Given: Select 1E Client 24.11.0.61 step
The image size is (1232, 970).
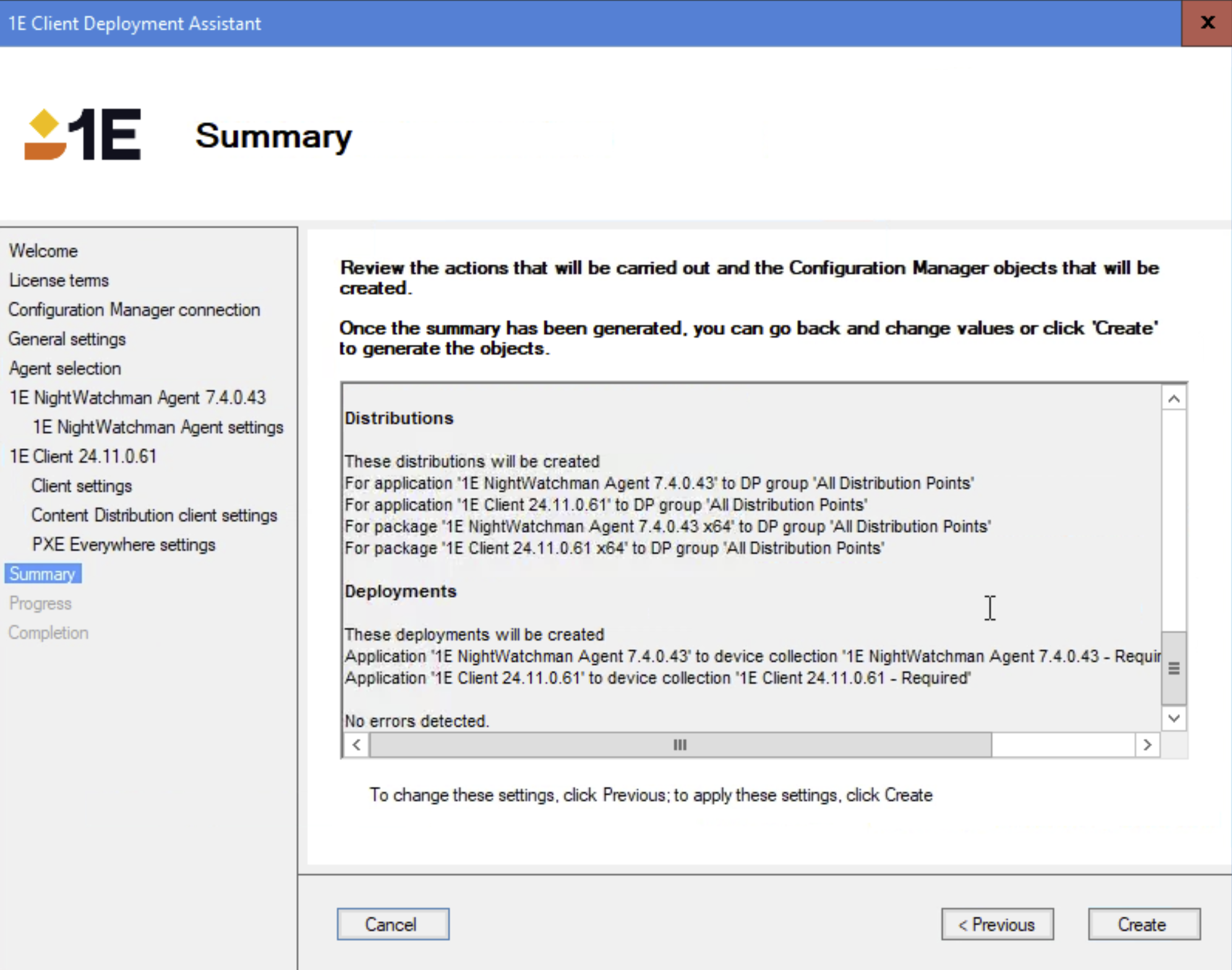Looking at the screenshot, I should click(x=83, y=456).
